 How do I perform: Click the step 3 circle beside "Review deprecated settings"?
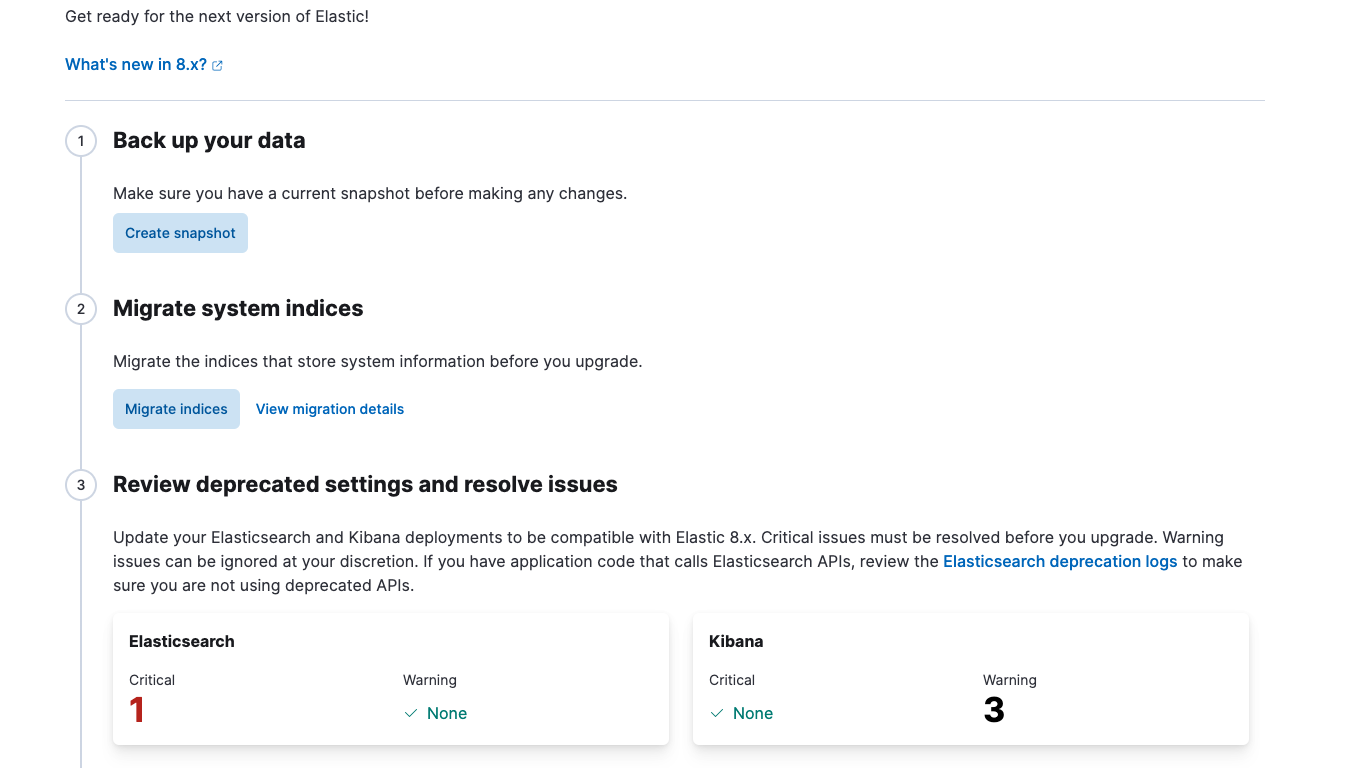coord(81,484)
